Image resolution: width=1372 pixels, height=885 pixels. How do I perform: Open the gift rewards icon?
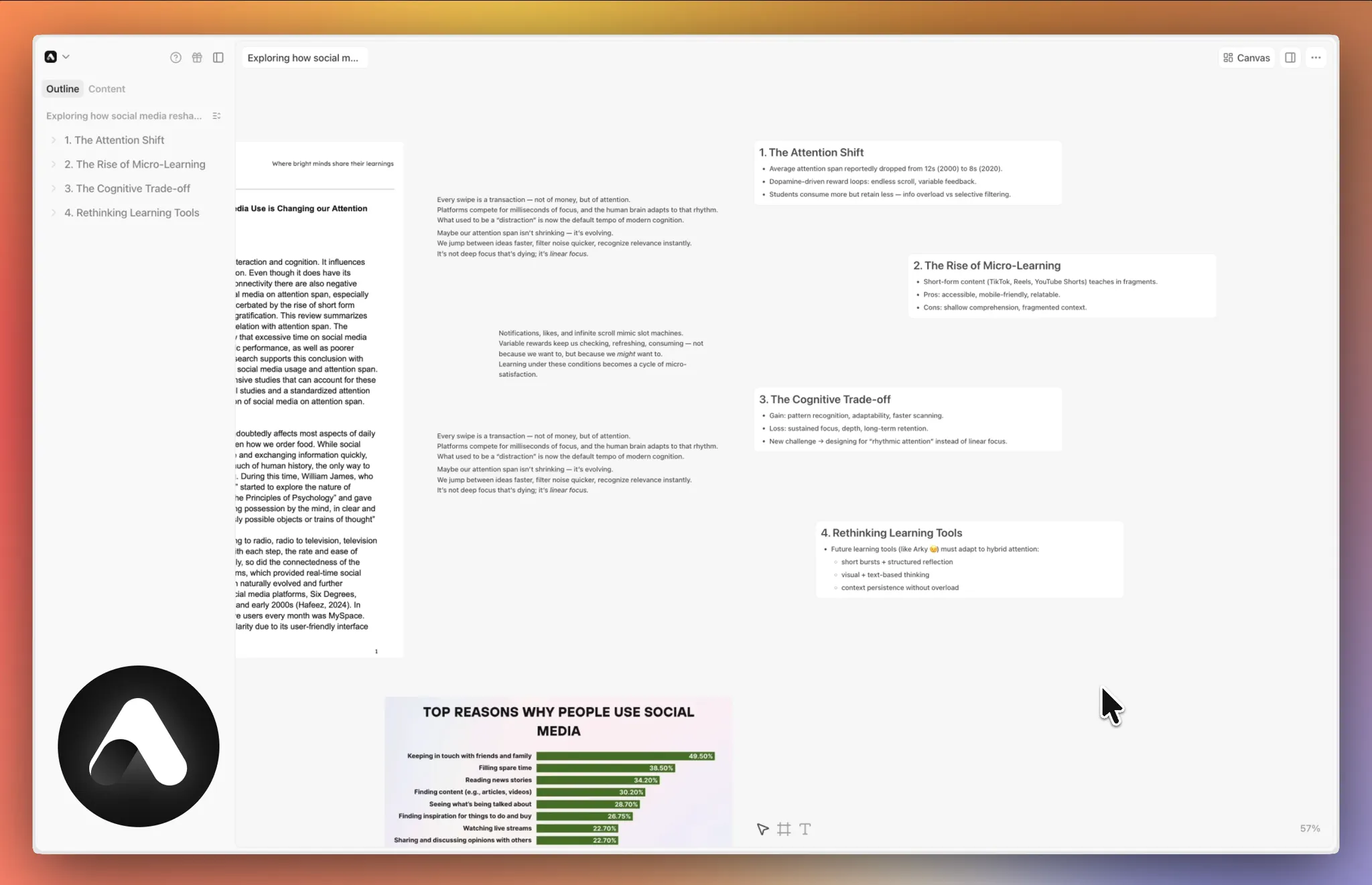click(x=197, y=58)
